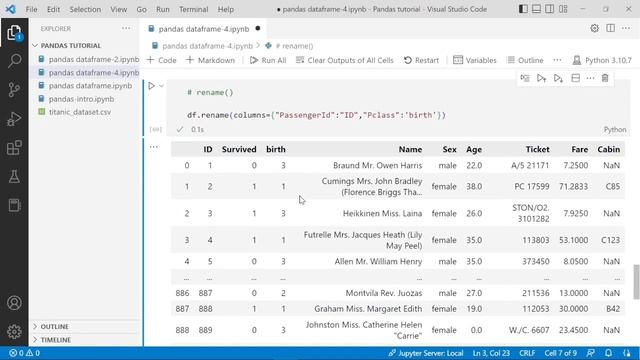Screen dimensions: 640x360
Task: Open the run cell dropdown chevron
Action: (162, 86)
